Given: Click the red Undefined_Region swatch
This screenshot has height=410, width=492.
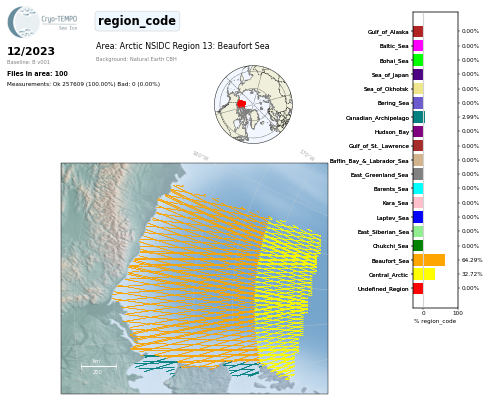Looking at the screenshot, I should 418,288.
